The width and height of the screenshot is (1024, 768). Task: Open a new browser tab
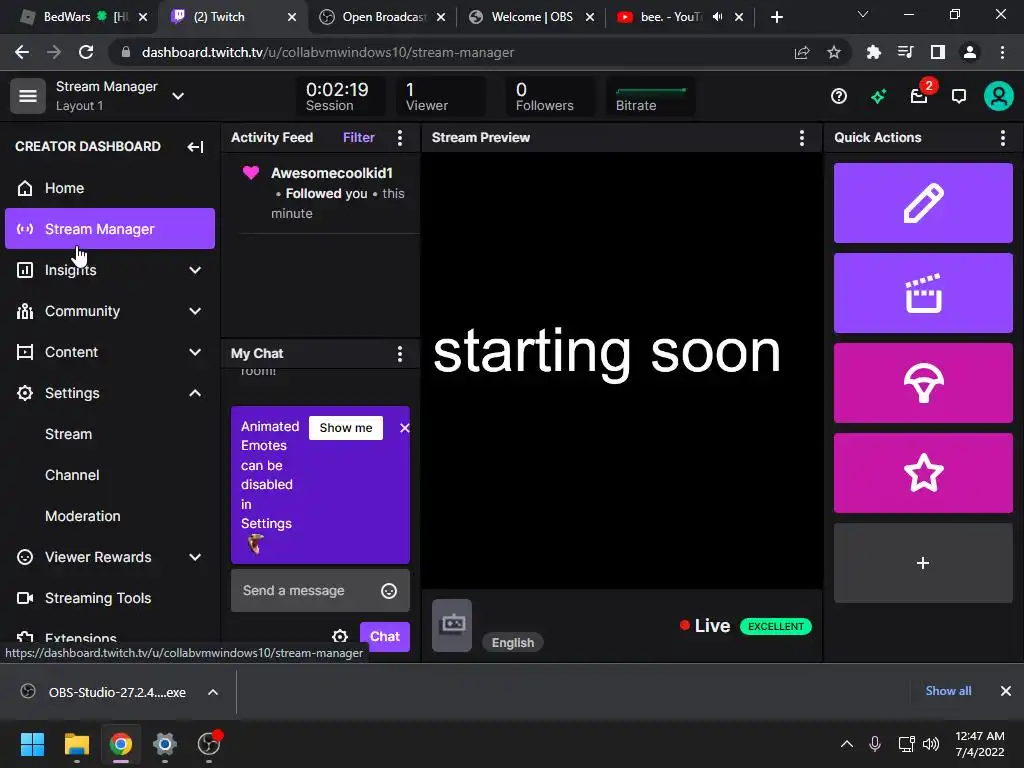(776, 17)
